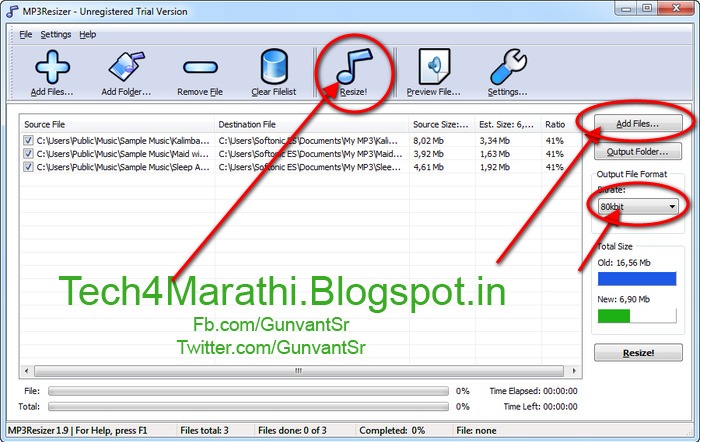
Task: Click the Resize! button in side panel
Action: (x=638, y=353)
